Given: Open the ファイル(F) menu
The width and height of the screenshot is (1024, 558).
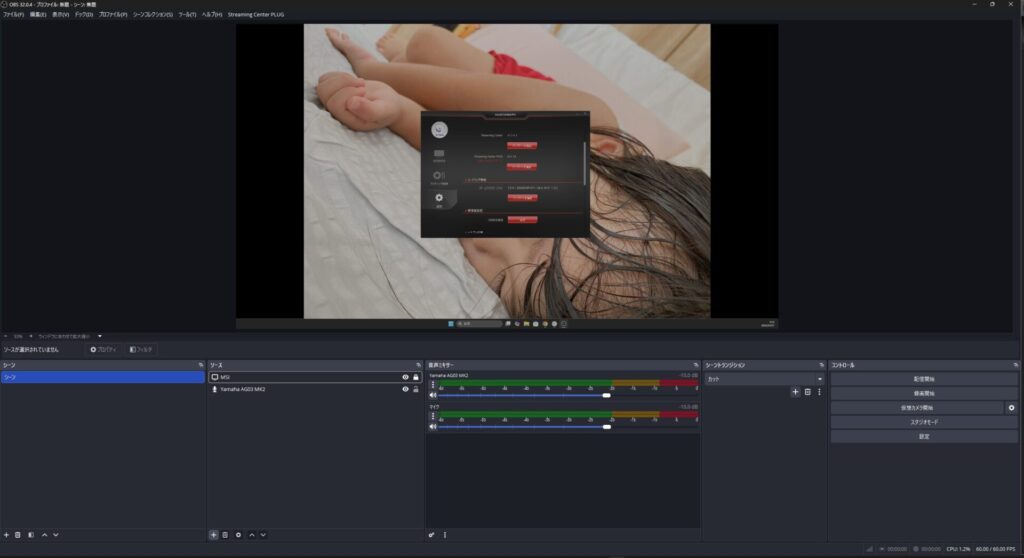Looking at the screenshot, I should point(13,15).
